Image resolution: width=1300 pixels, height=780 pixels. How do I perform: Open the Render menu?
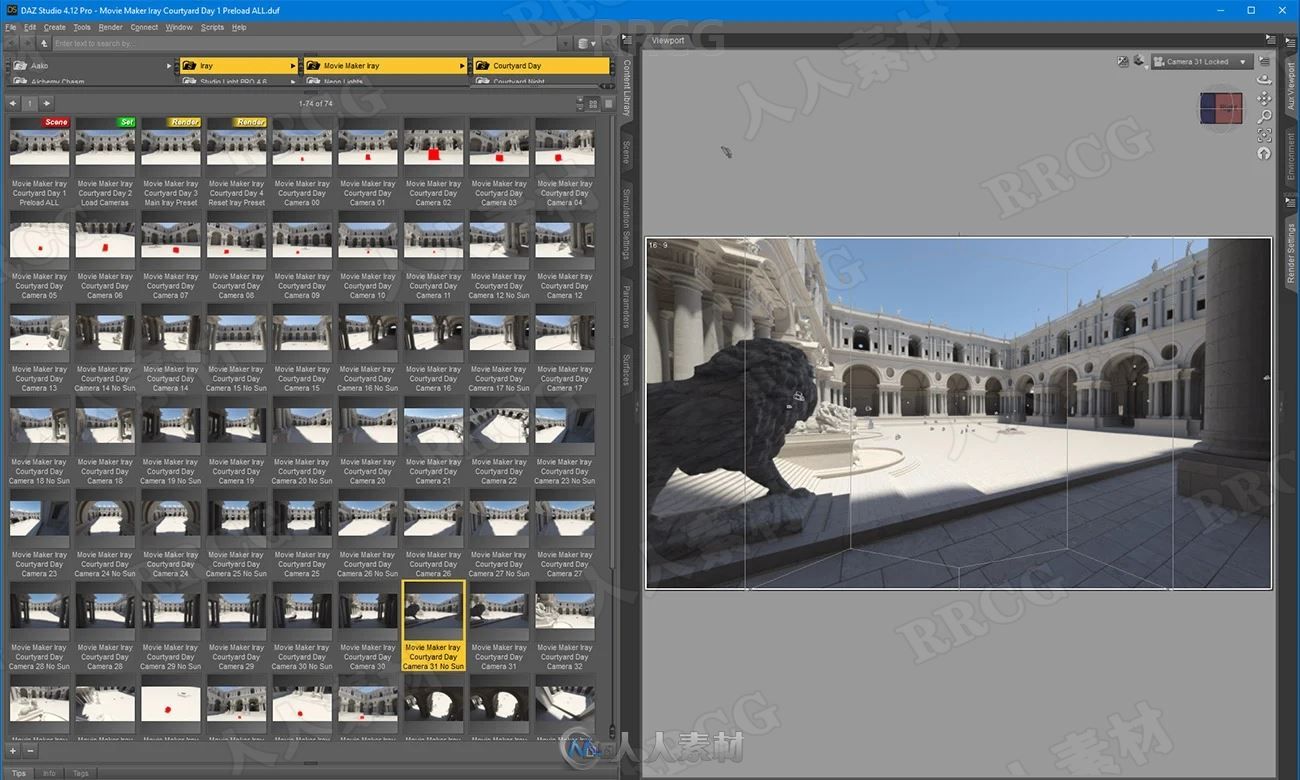click(111, 27)
